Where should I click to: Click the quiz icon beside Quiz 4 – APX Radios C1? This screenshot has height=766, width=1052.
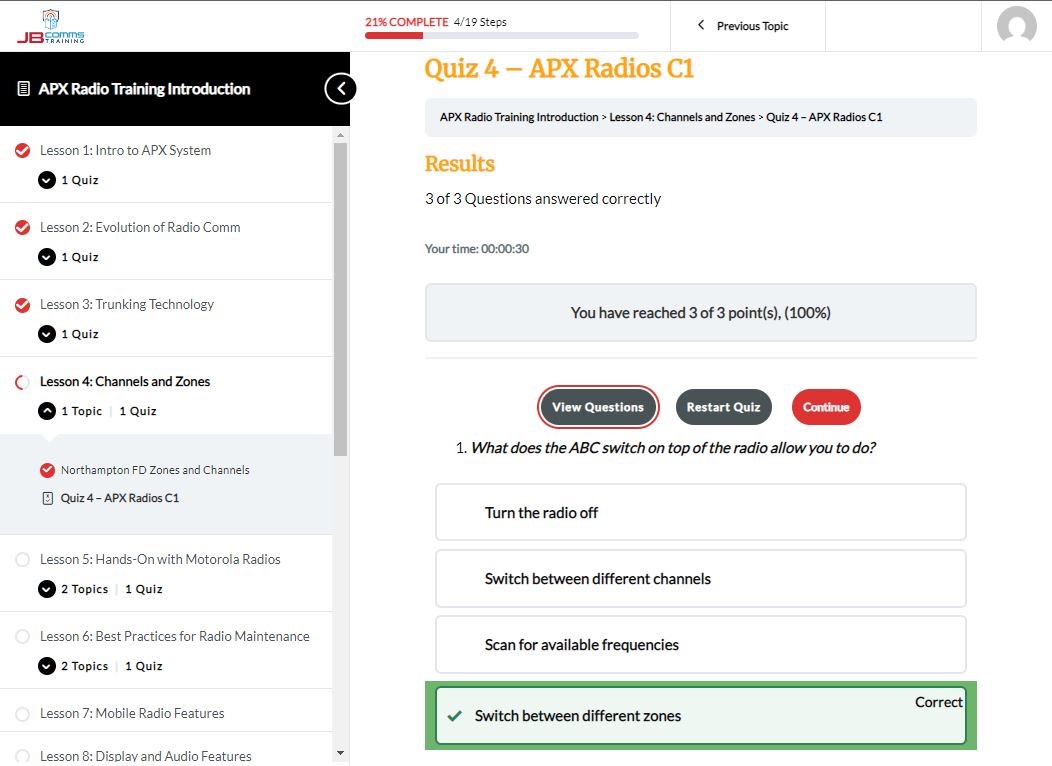(47, 498)
